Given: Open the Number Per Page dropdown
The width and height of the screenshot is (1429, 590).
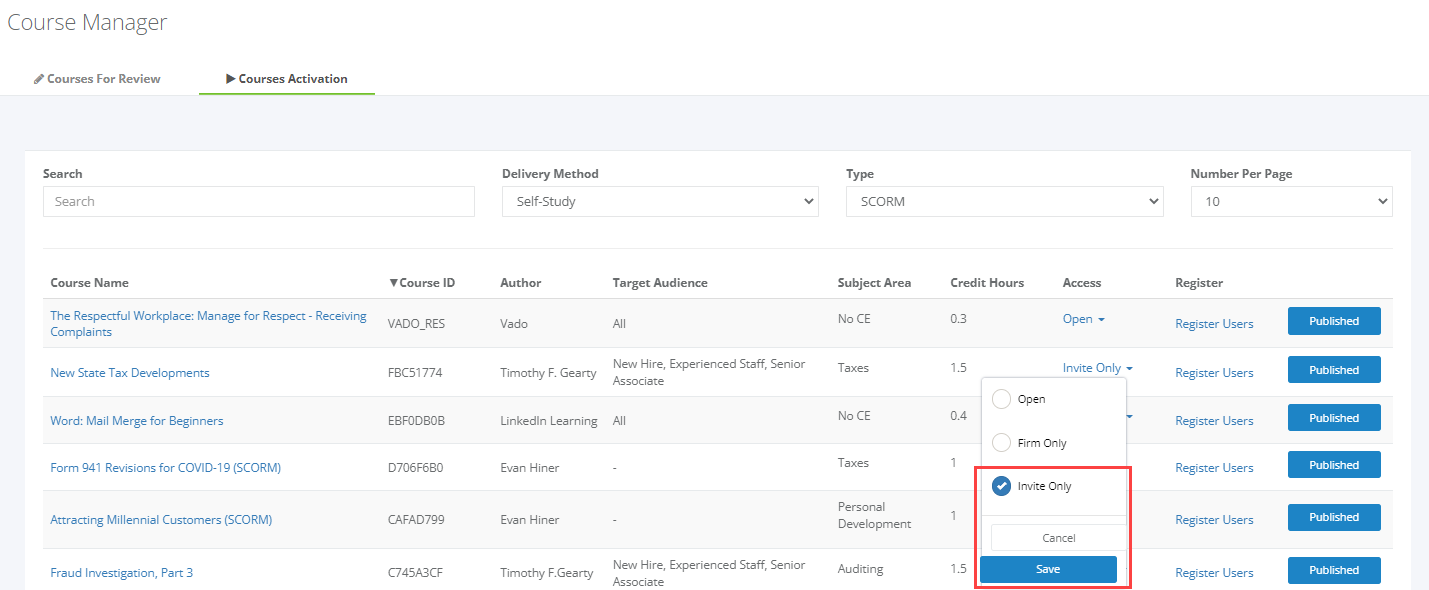Looking at the screenshot, I should (1291, 201).
